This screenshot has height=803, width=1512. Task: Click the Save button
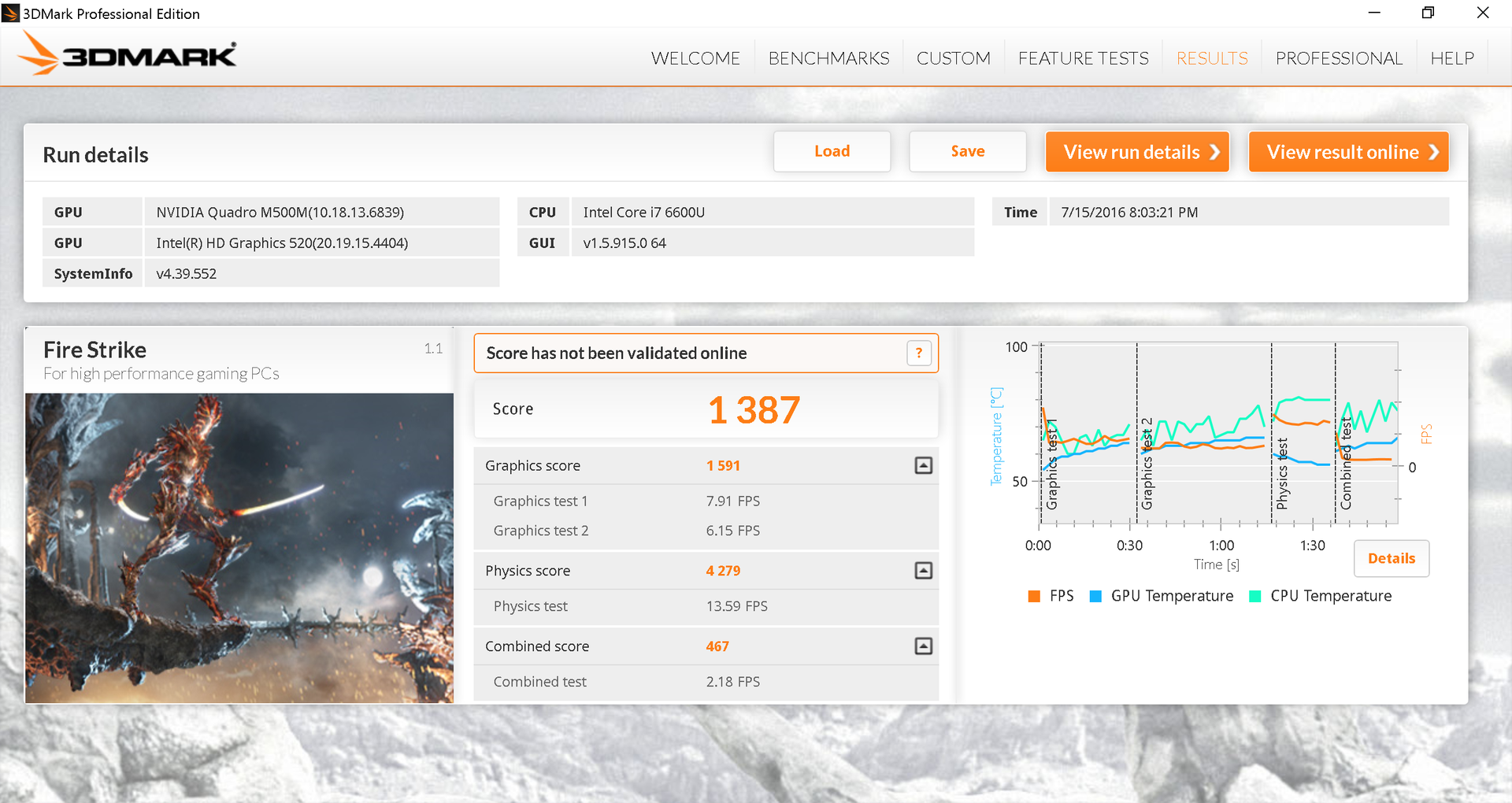[x=967, y=151]
